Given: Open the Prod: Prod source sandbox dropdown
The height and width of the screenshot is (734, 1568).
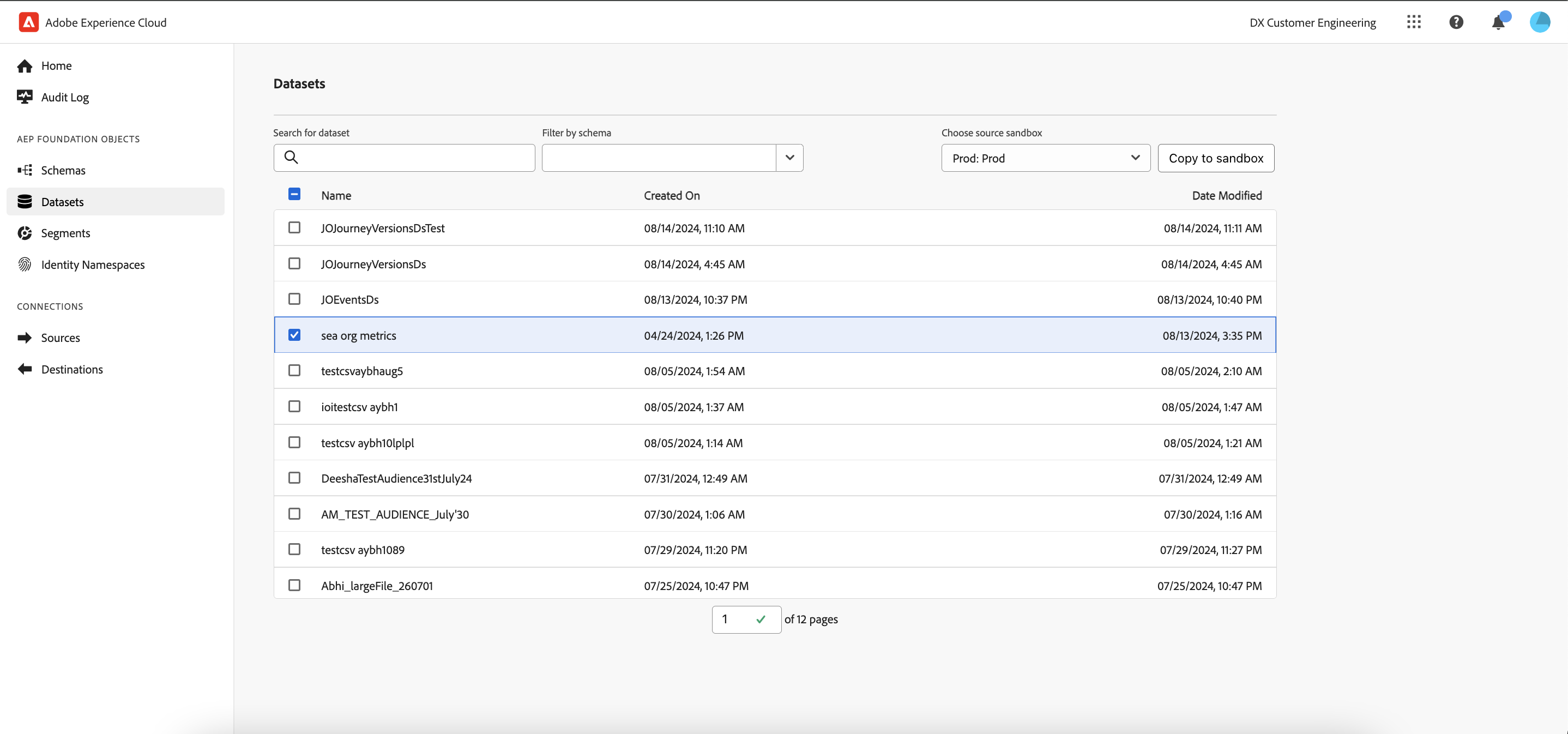Looking at the screenshot, I should click(x=1046, y=158).
